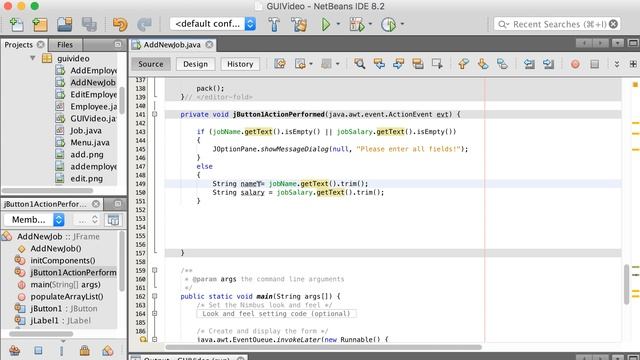Click the Last Edit editor icon
This screenshot has height=360, width=640.
pos(280,64)
